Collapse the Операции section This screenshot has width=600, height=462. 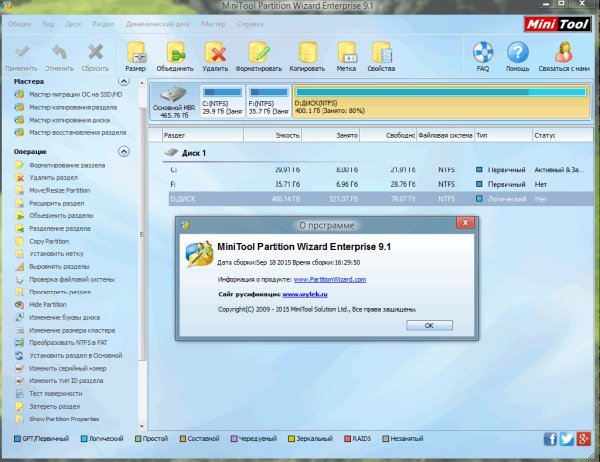[x=124, y=152]
